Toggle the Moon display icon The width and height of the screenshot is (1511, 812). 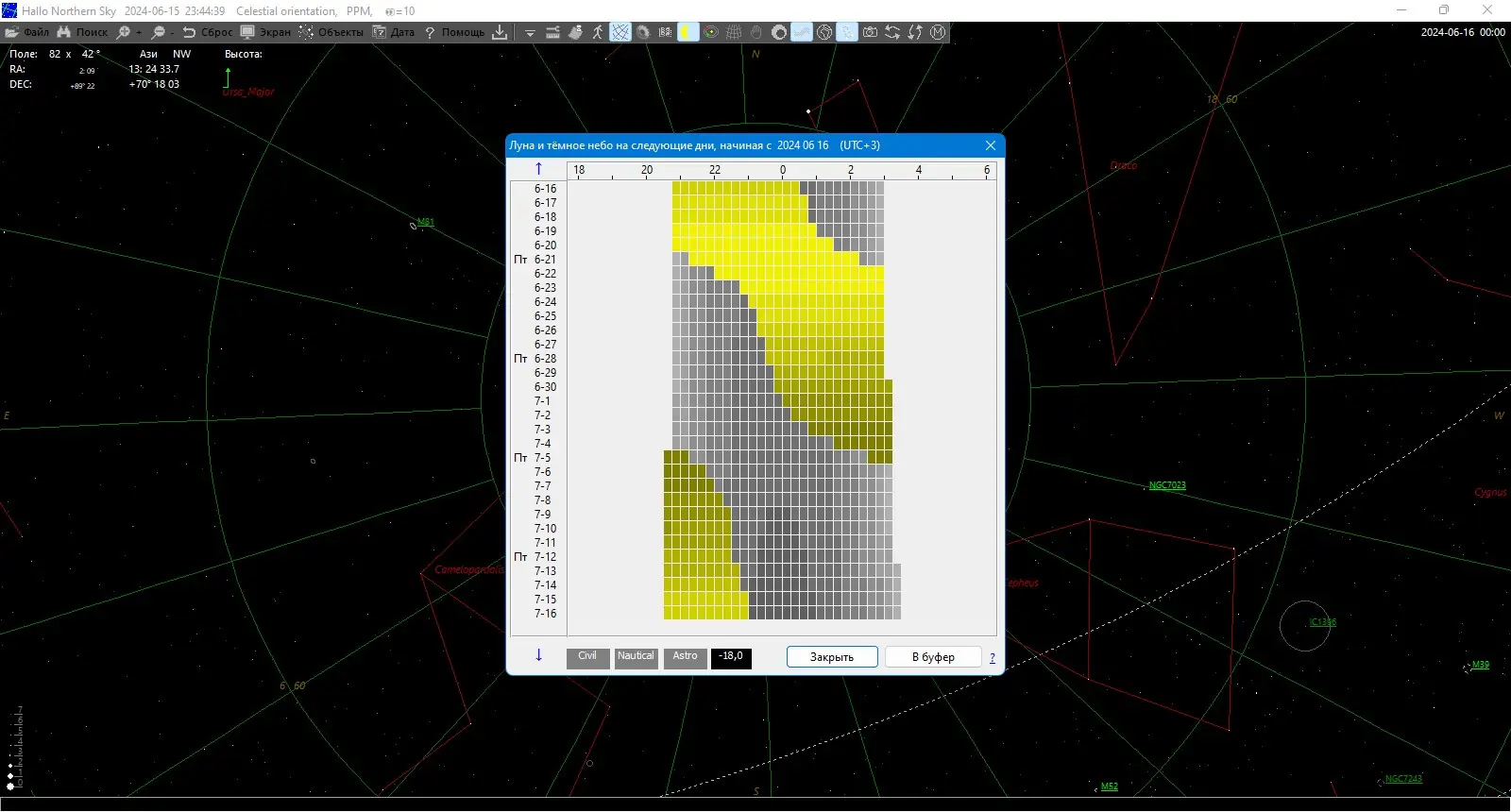688,32
